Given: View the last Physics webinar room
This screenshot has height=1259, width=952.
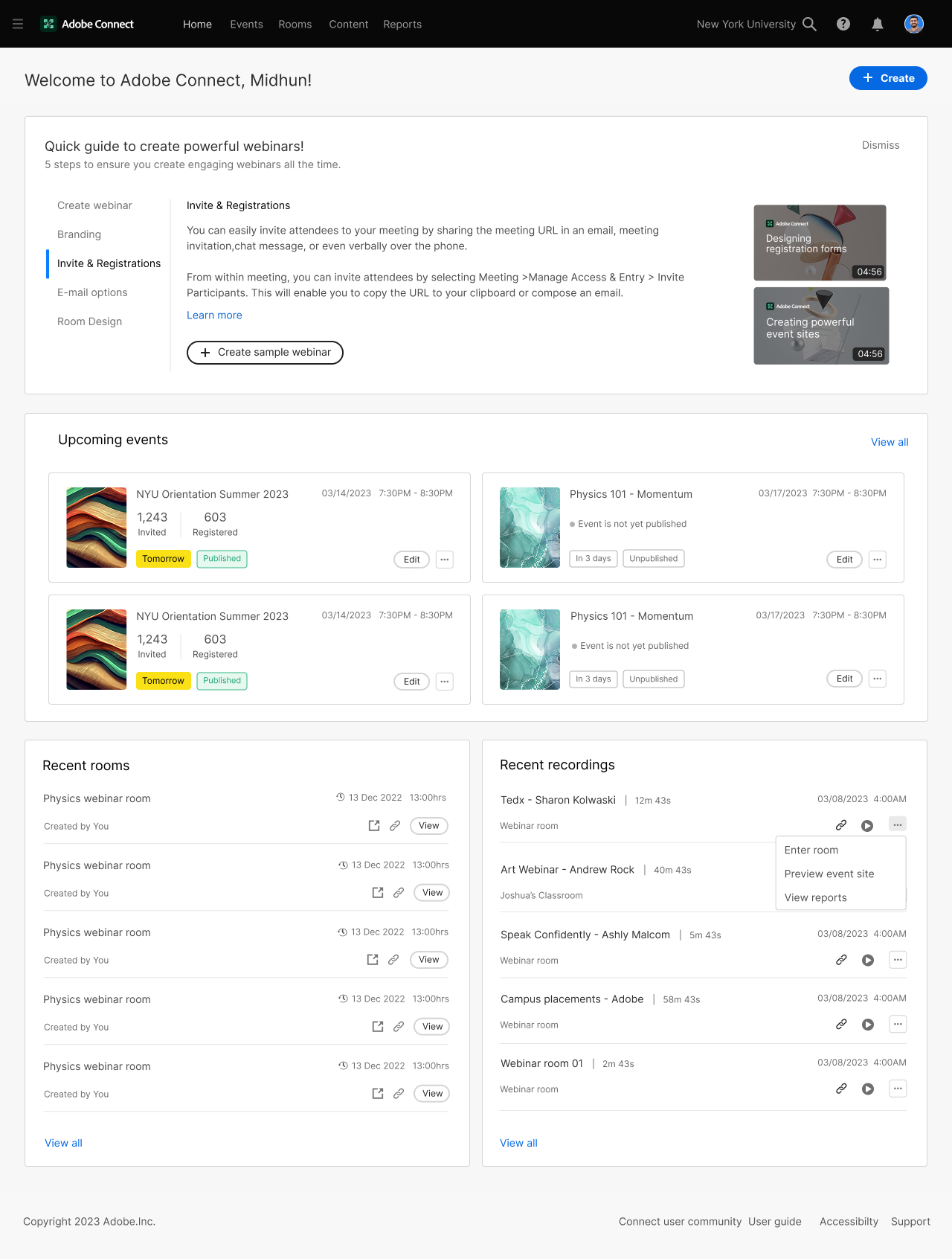Looking at the screenshot, I should pos(432,1093).
